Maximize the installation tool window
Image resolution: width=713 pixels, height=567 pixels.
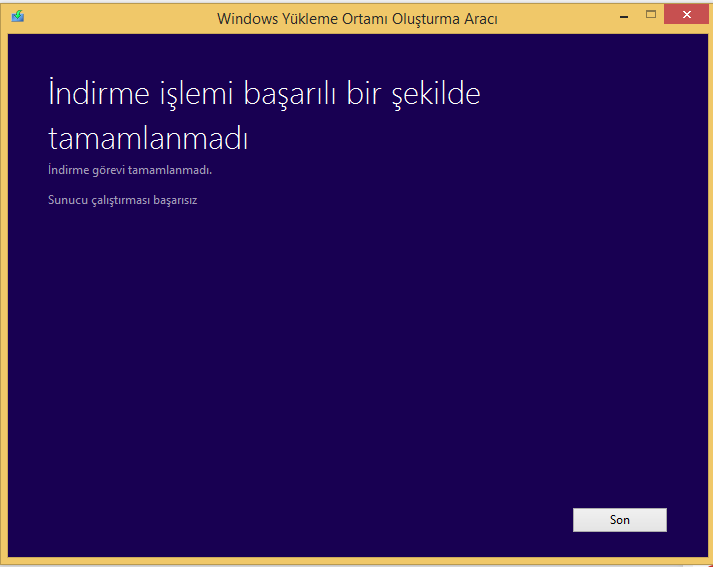(x=651, y=15)
